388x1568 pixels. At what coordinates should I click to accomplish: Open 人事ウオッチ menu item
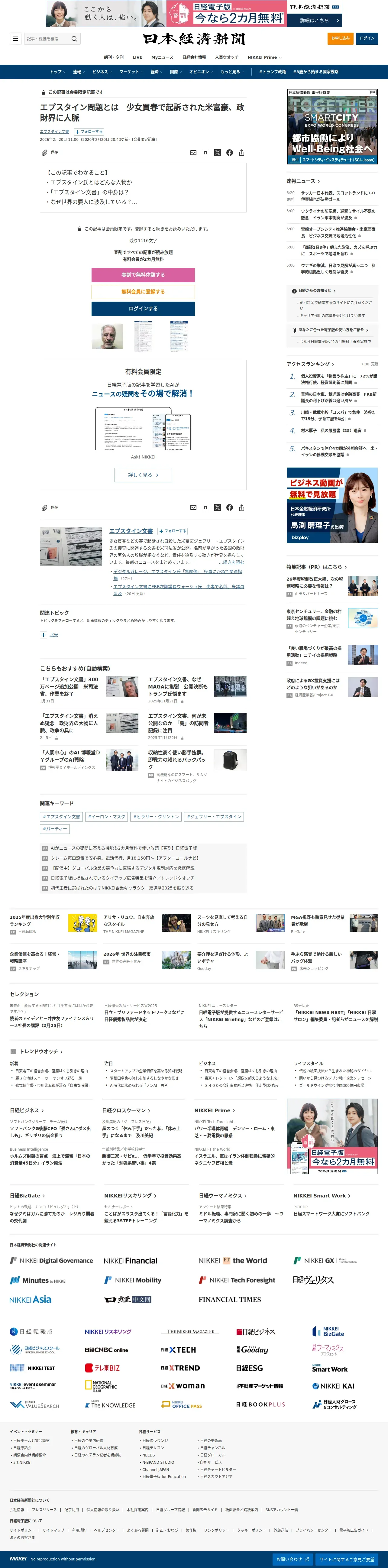tap(227, 57)
